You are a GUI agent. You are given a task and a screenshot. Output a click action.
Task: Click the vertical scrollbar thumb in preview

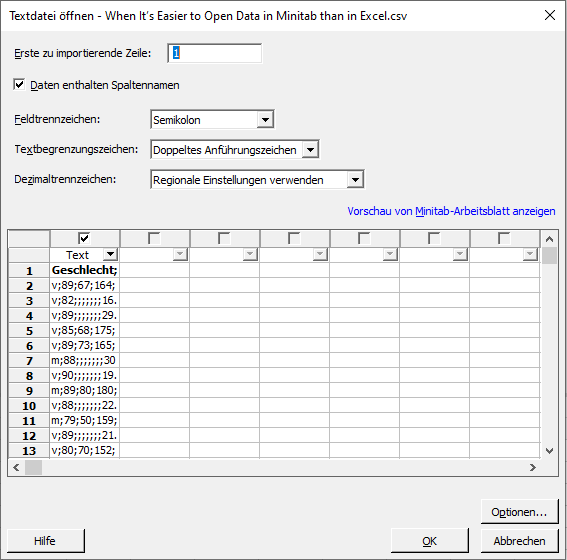(x=549, y=256)
